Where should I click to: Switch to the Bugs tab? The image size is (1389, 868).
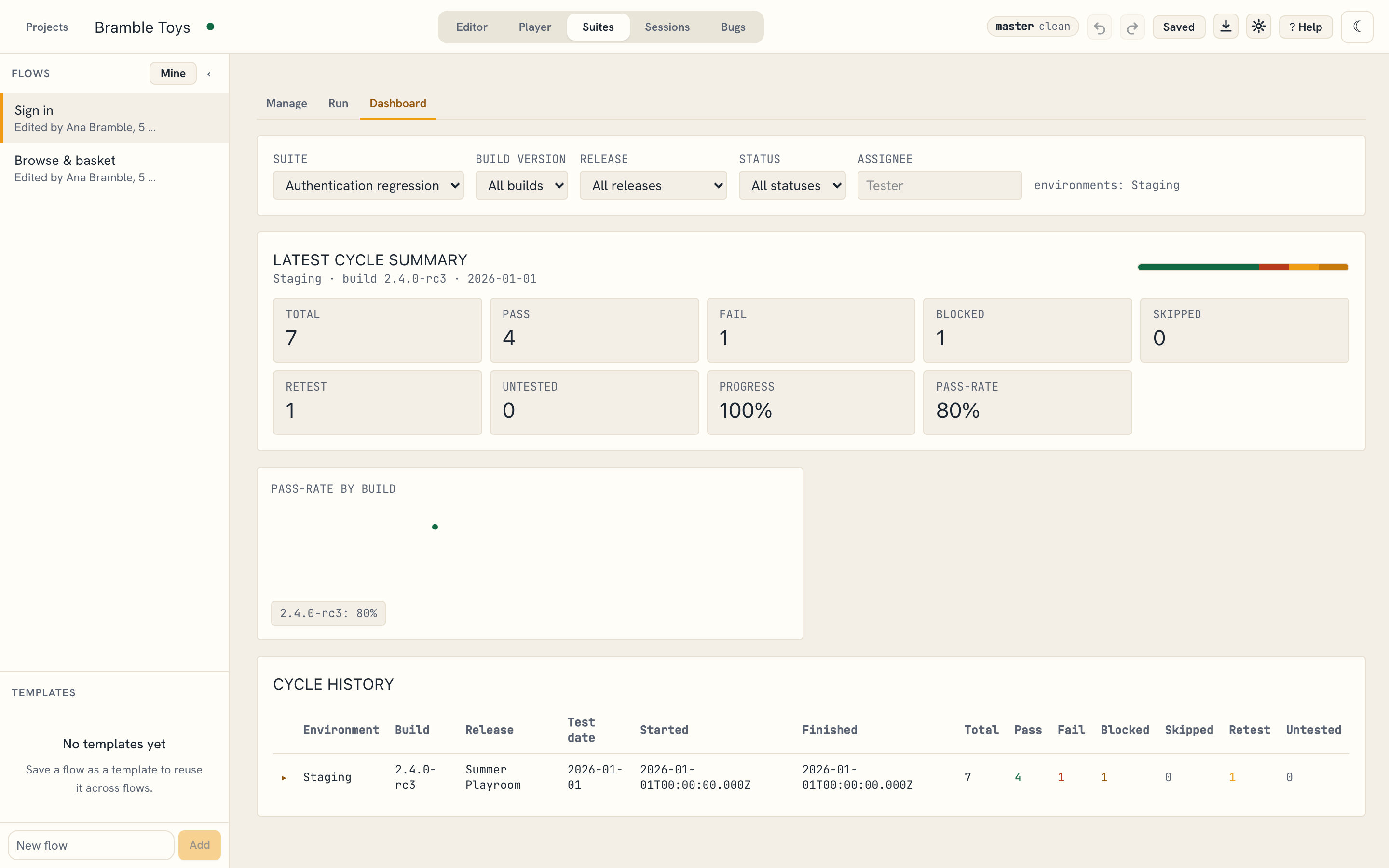(x=733, y=27)
